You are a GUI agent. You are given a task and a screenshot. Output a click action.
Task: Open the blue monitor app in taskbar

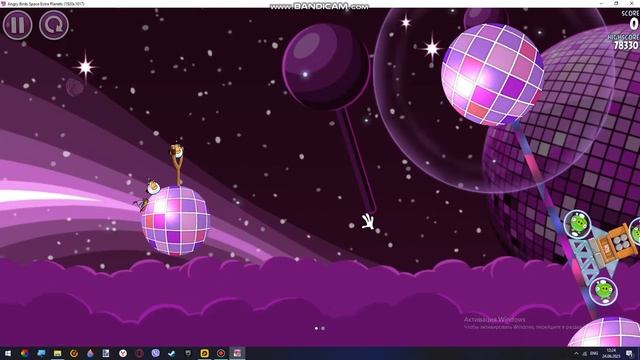(41, 353)
